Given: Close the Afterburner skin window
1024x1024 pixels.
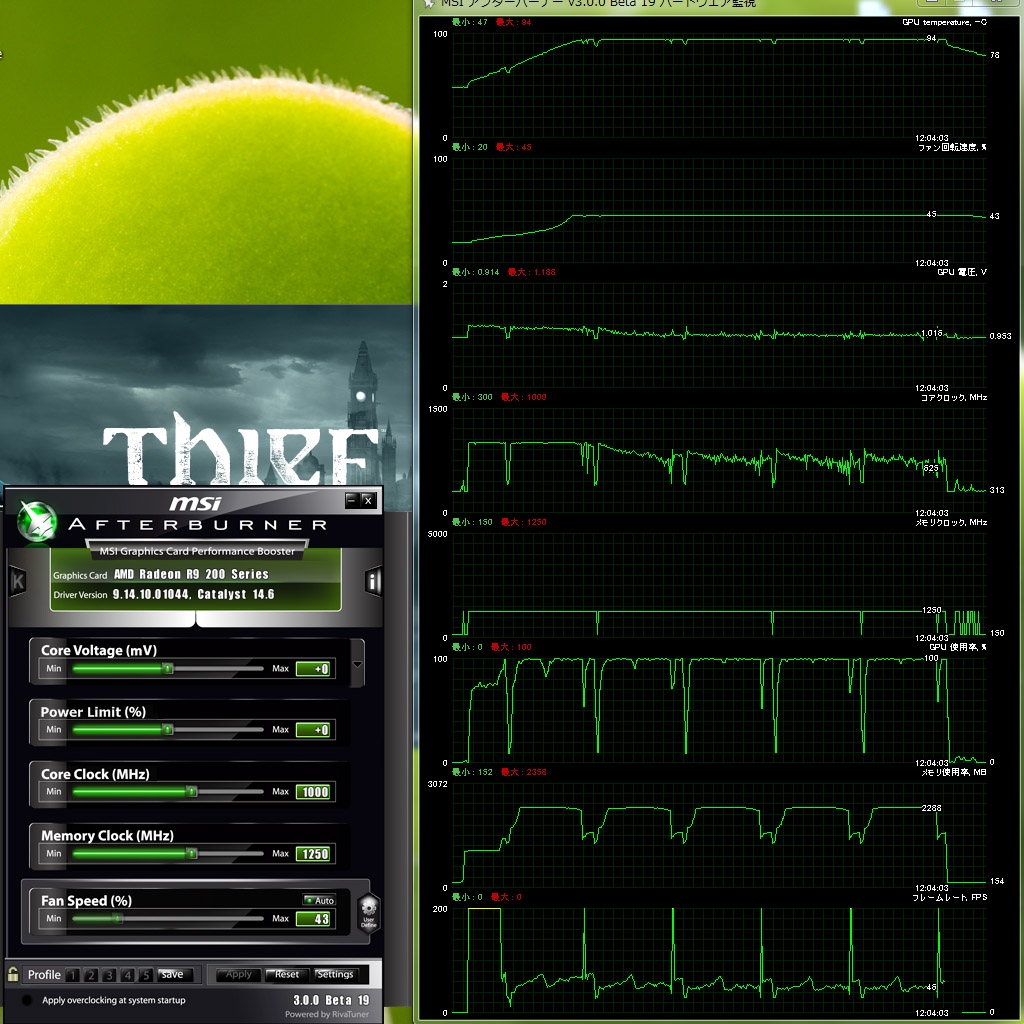Looking at the screenshot, I should 368,500.
